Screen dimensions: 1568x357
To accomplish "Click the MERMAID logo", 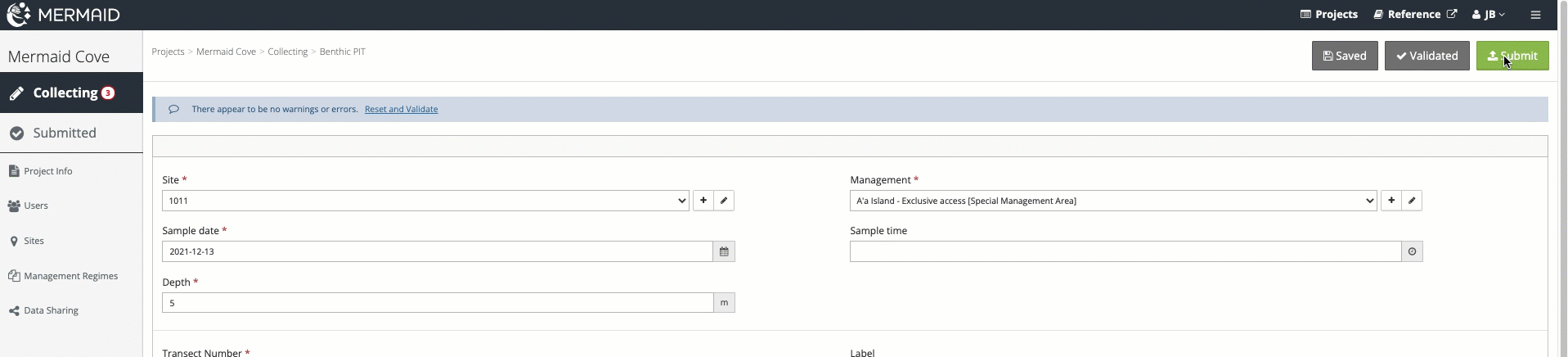I will (63, 15).
